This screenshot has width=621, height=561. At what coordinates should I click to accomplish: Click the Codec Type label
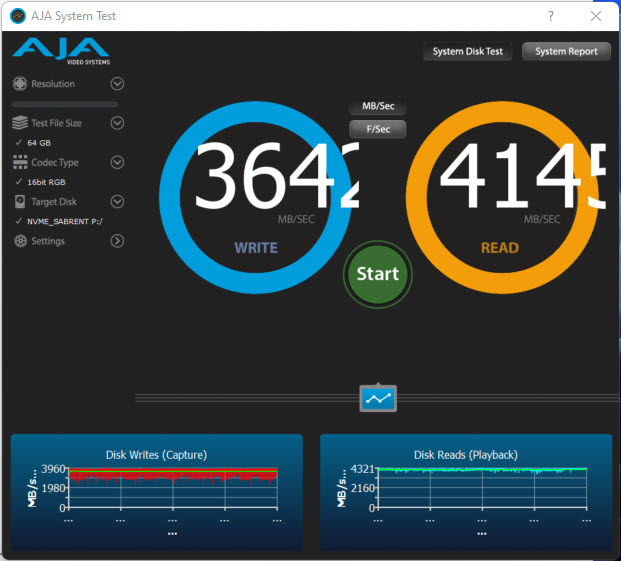(x=55, y=162)
